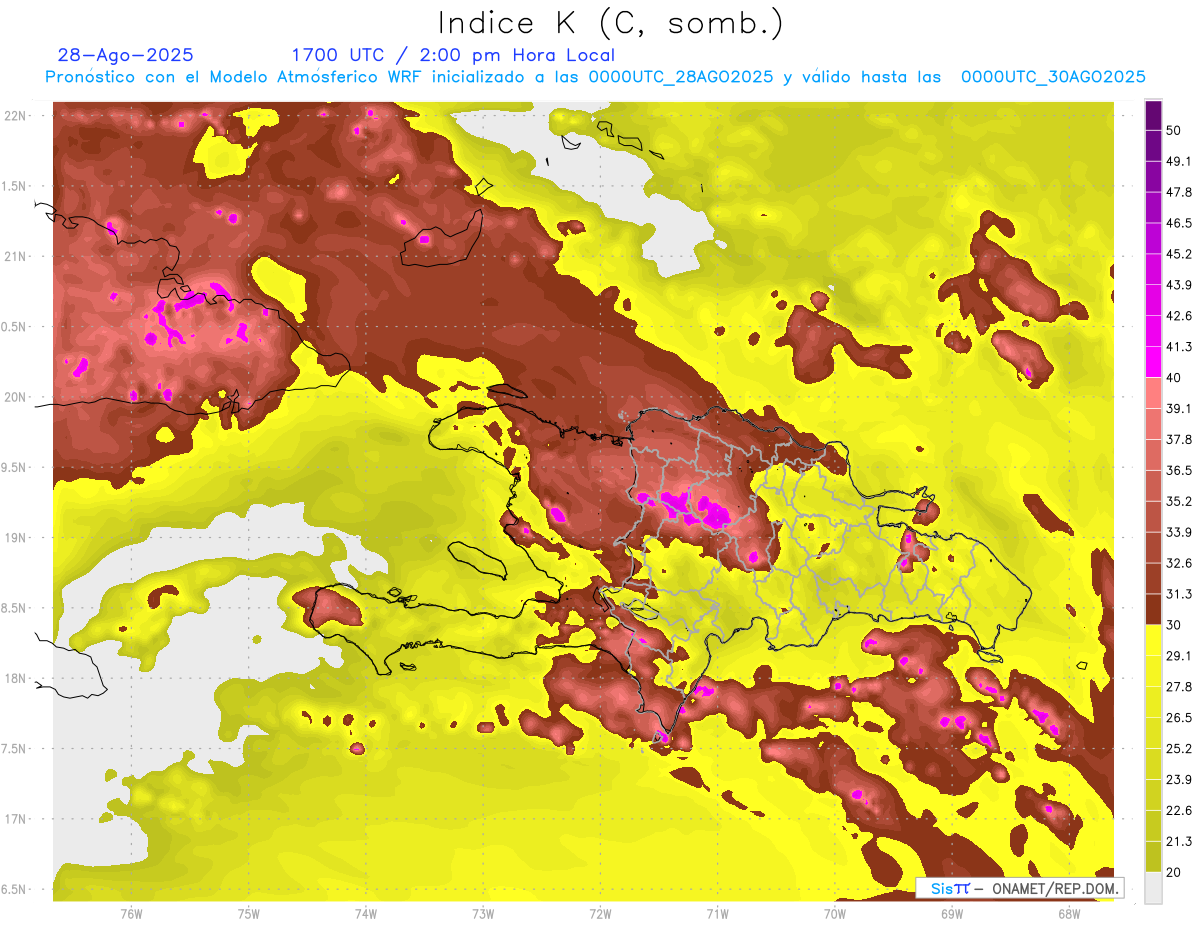Click the longitude axis label '72W'

(600, 914)
